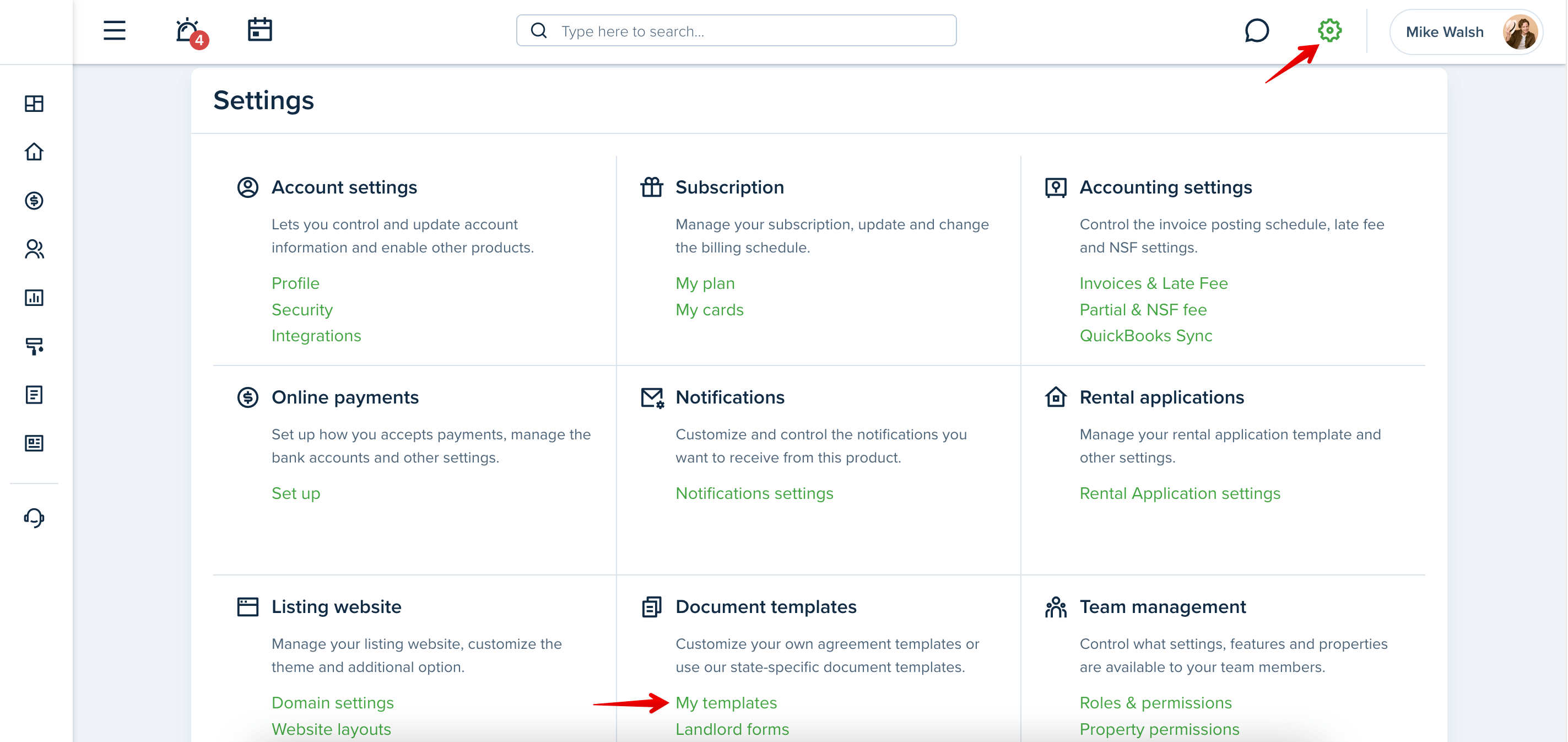This screenshot has width=1568, height=742.
Task: Click the Team management heading
Action: pyautogui.click(x=1163, y=607)
